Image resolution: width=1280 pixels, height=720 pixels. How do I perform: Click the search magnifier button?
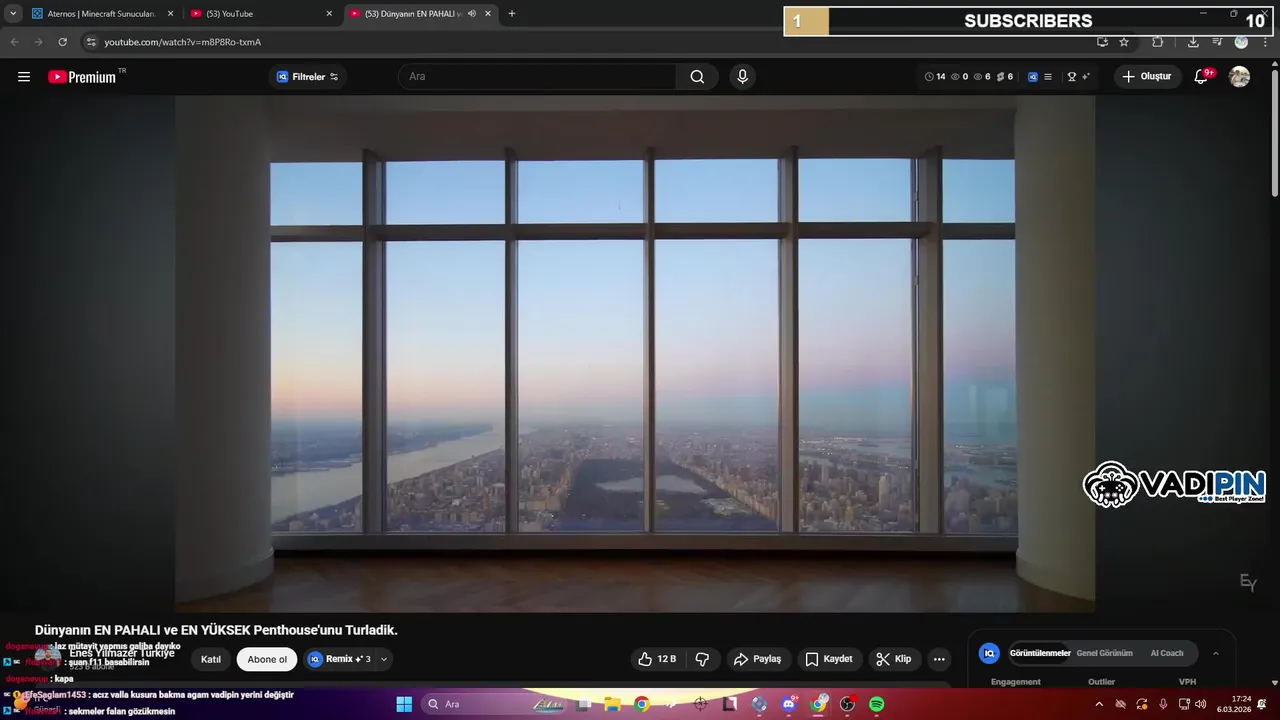pos(697,77)
